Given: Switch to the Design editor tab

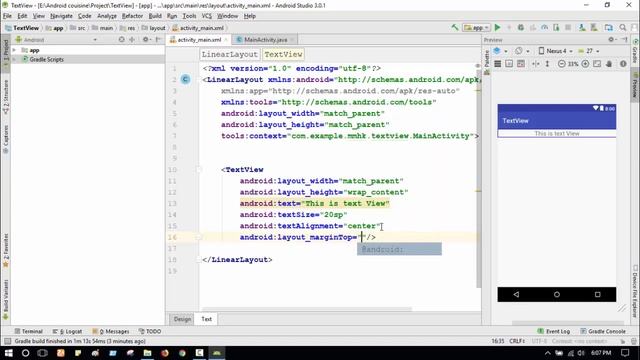Looking at the screenshot, I should pyautogui.click(x=182, y=319).
